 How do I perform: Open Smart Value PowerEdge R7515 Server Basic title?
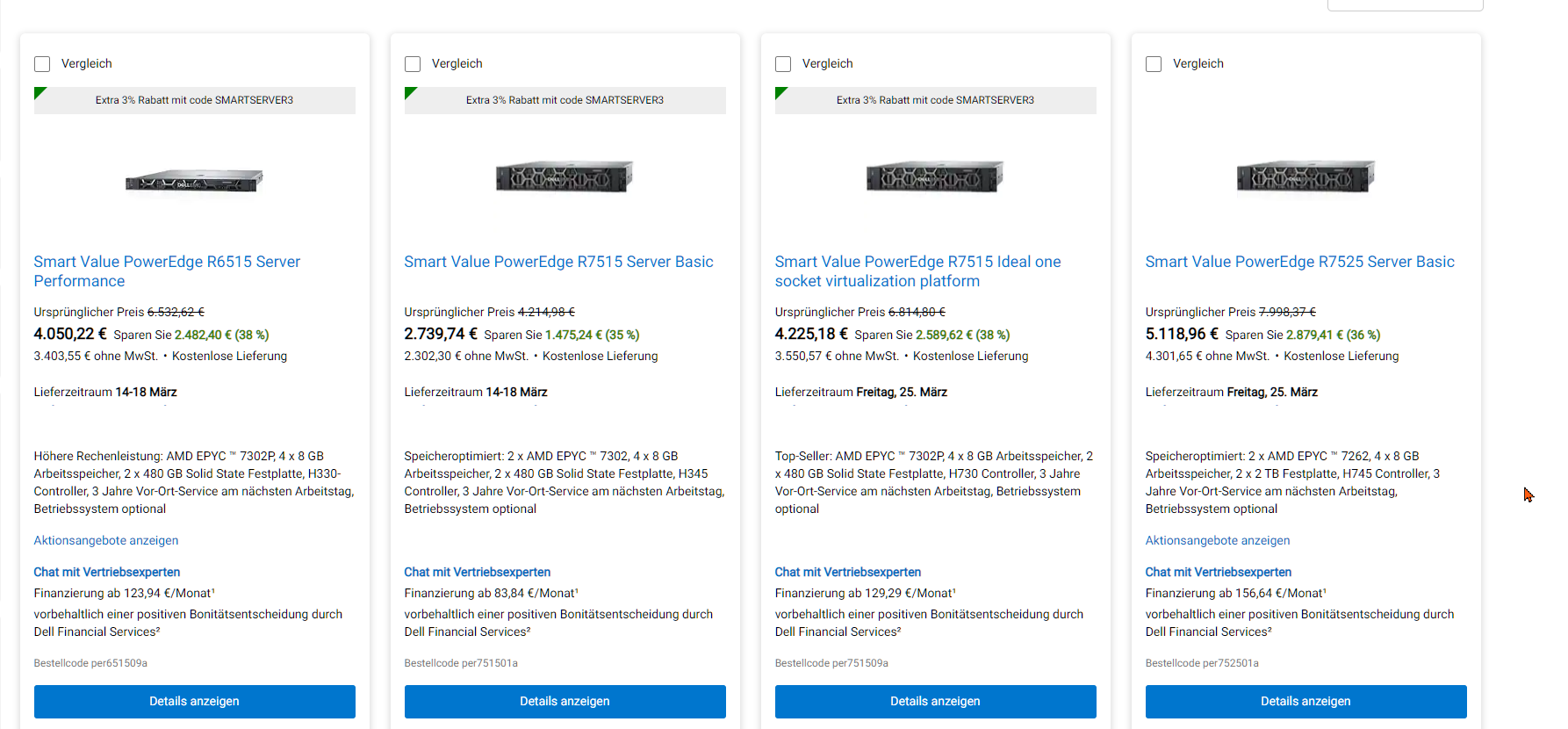[558, 262]
